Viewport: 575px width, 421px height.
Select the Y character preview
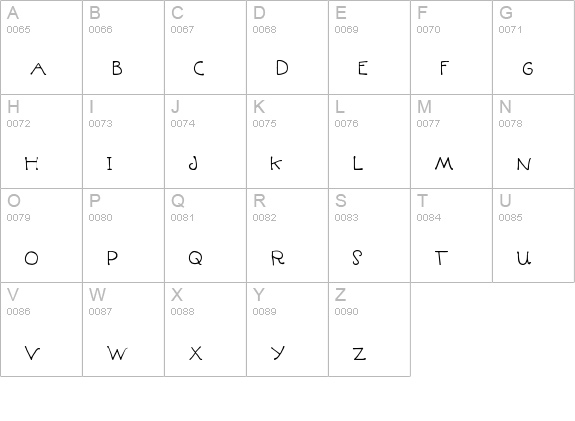[x=278, y=353]
